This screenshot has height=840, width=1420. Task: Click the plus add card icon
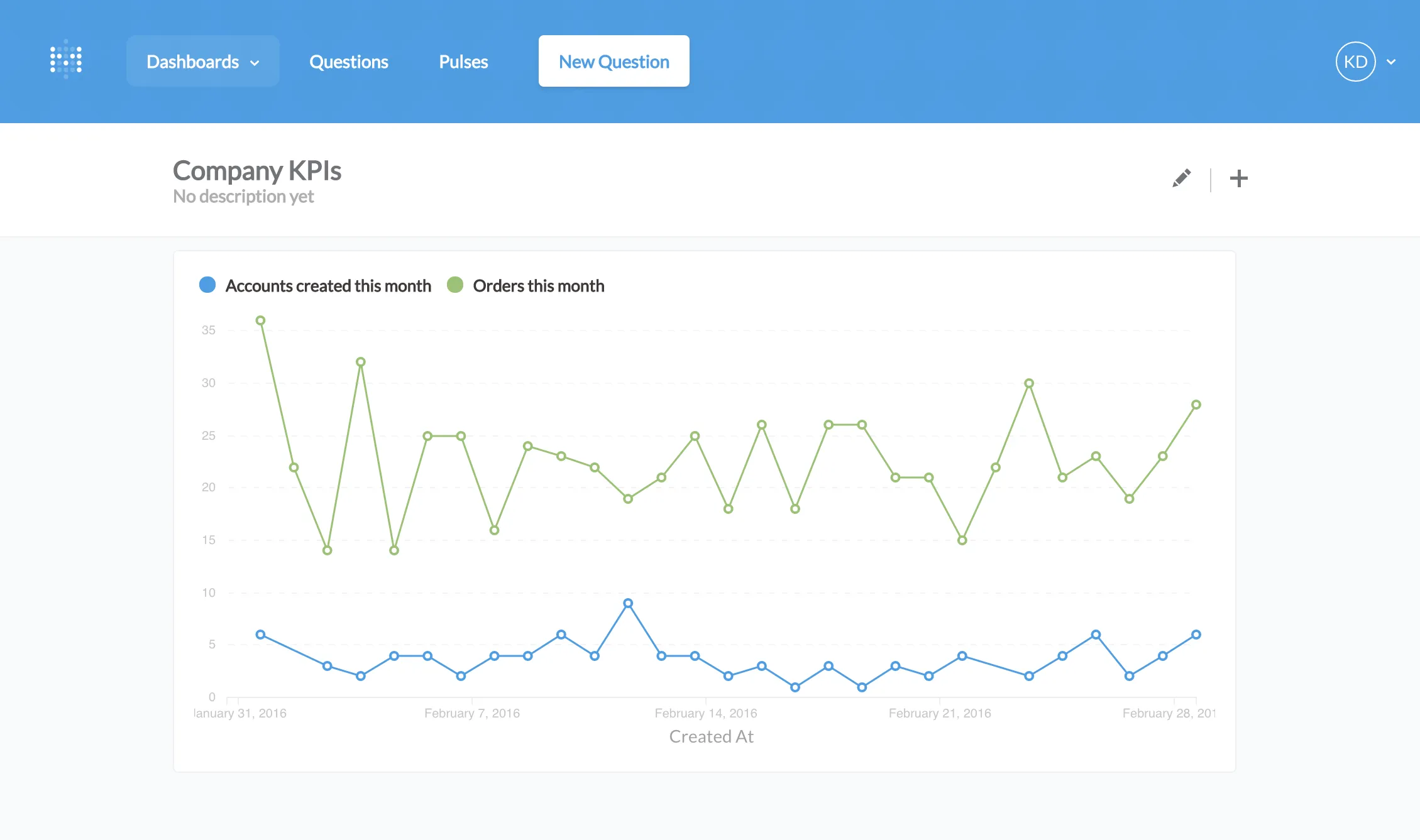[1238, 178]
